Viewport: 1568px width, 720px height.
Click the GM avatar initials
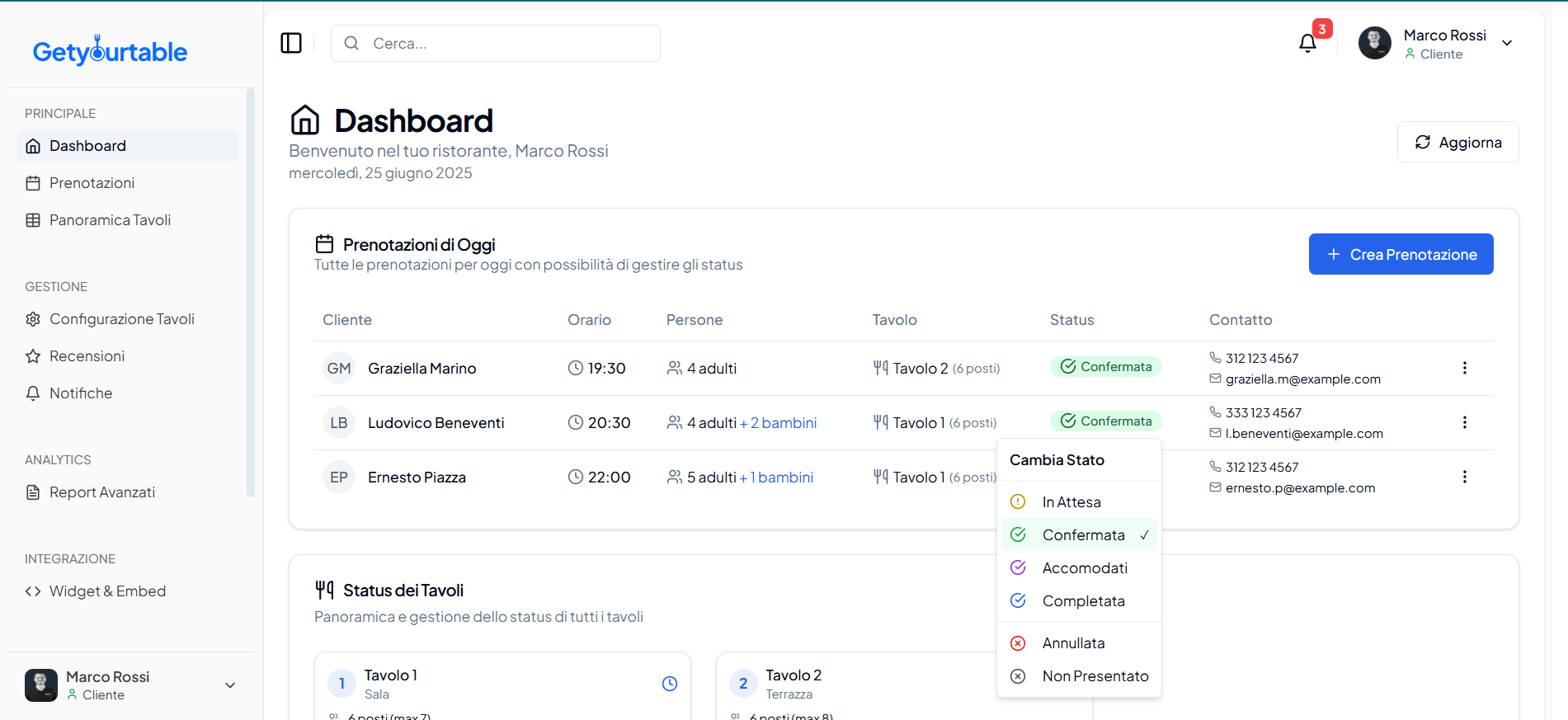[339, 368]
